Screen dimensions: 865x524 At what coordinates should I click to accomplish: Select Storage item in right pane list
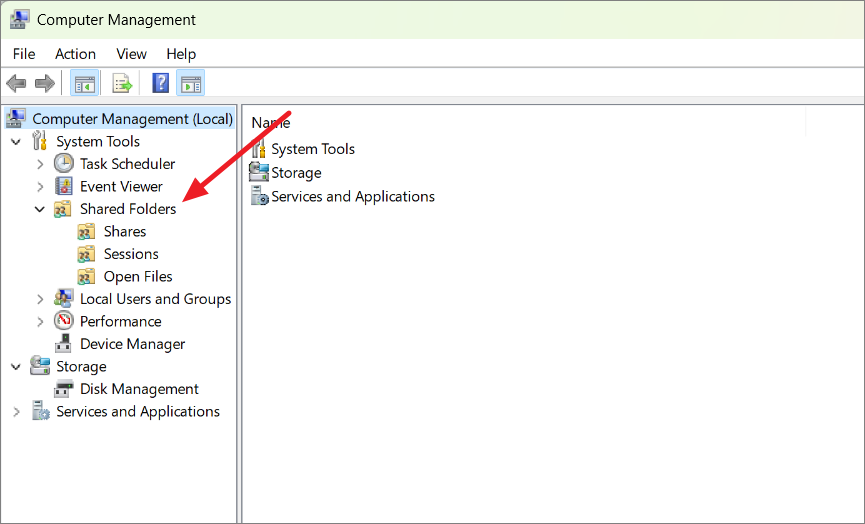(x=296, y=173)
